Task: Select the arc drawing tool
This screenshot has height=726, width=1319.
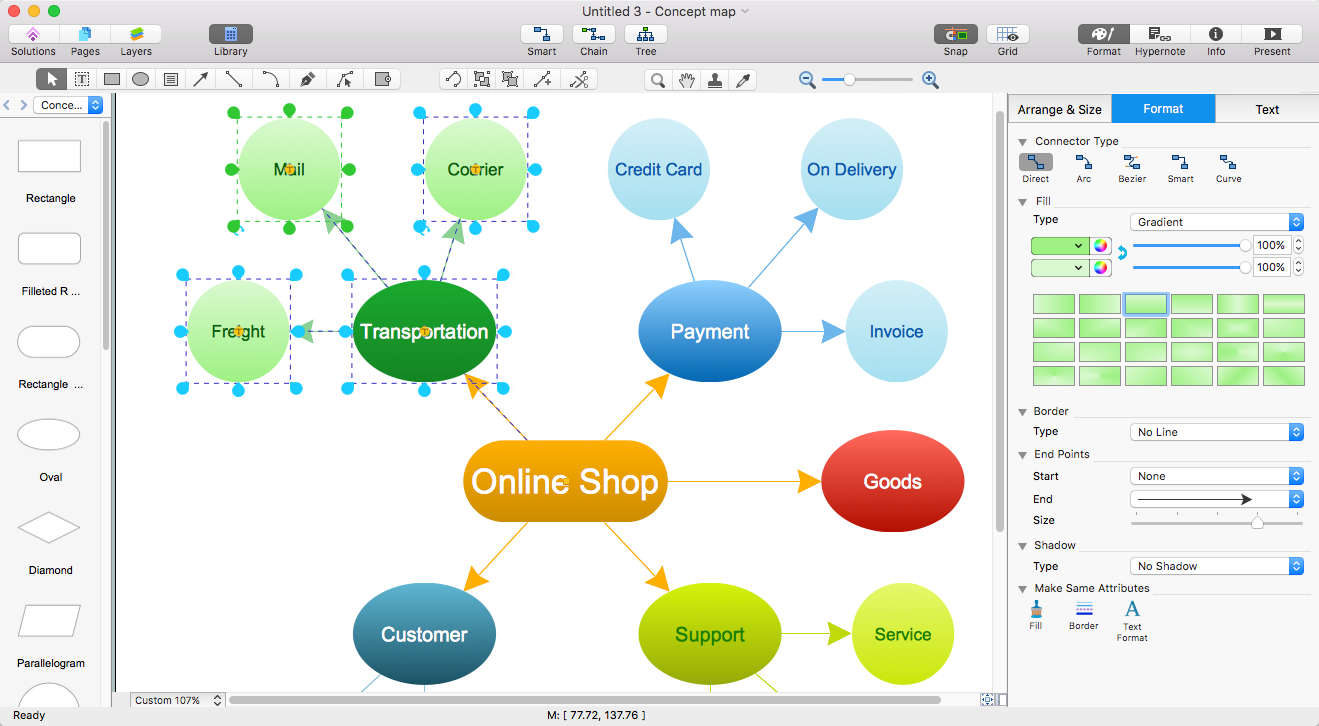Action: pos(270,79)
